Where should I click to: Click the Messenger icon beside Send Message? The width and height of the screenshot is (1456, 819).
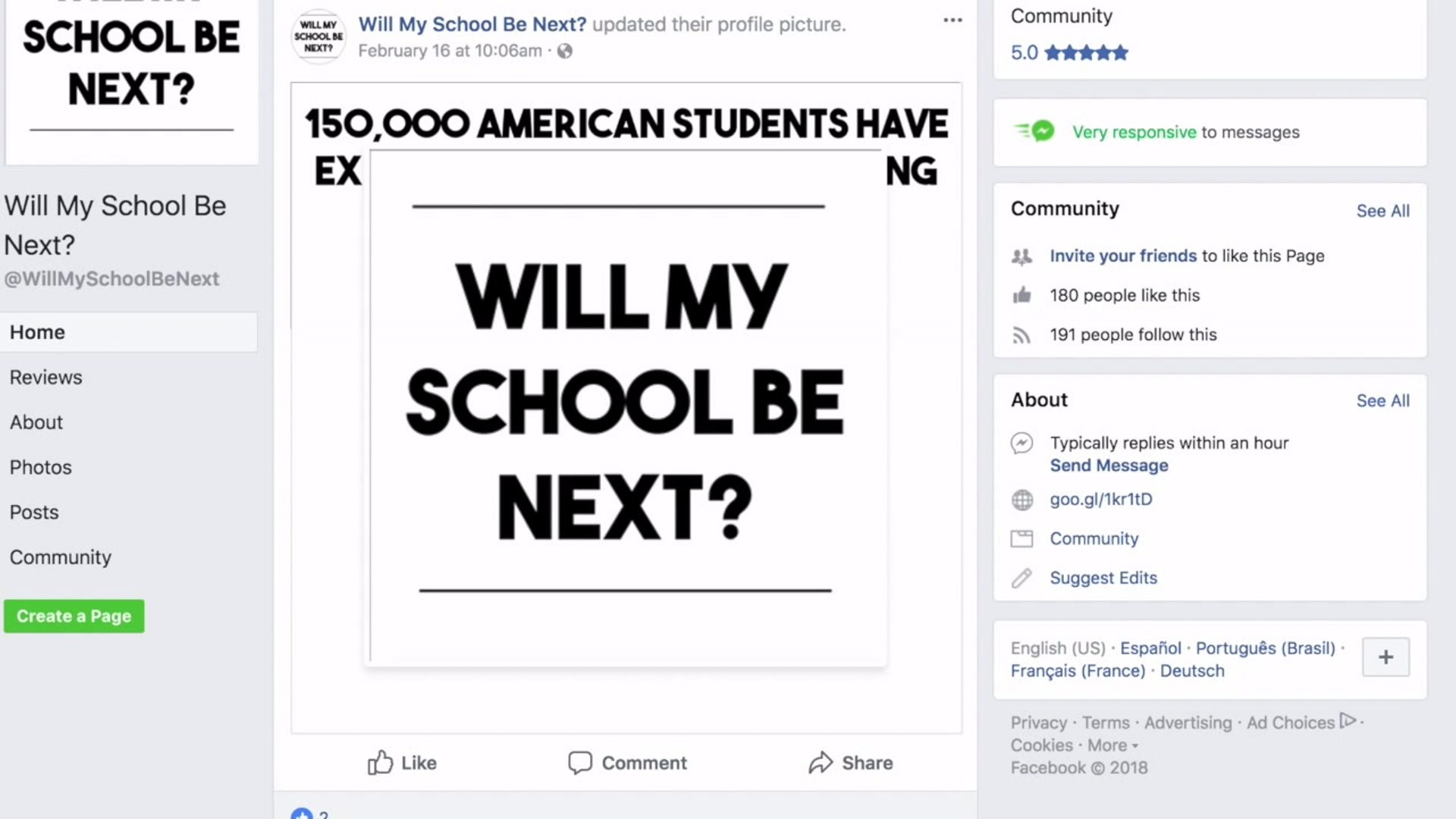point(1022,443)
